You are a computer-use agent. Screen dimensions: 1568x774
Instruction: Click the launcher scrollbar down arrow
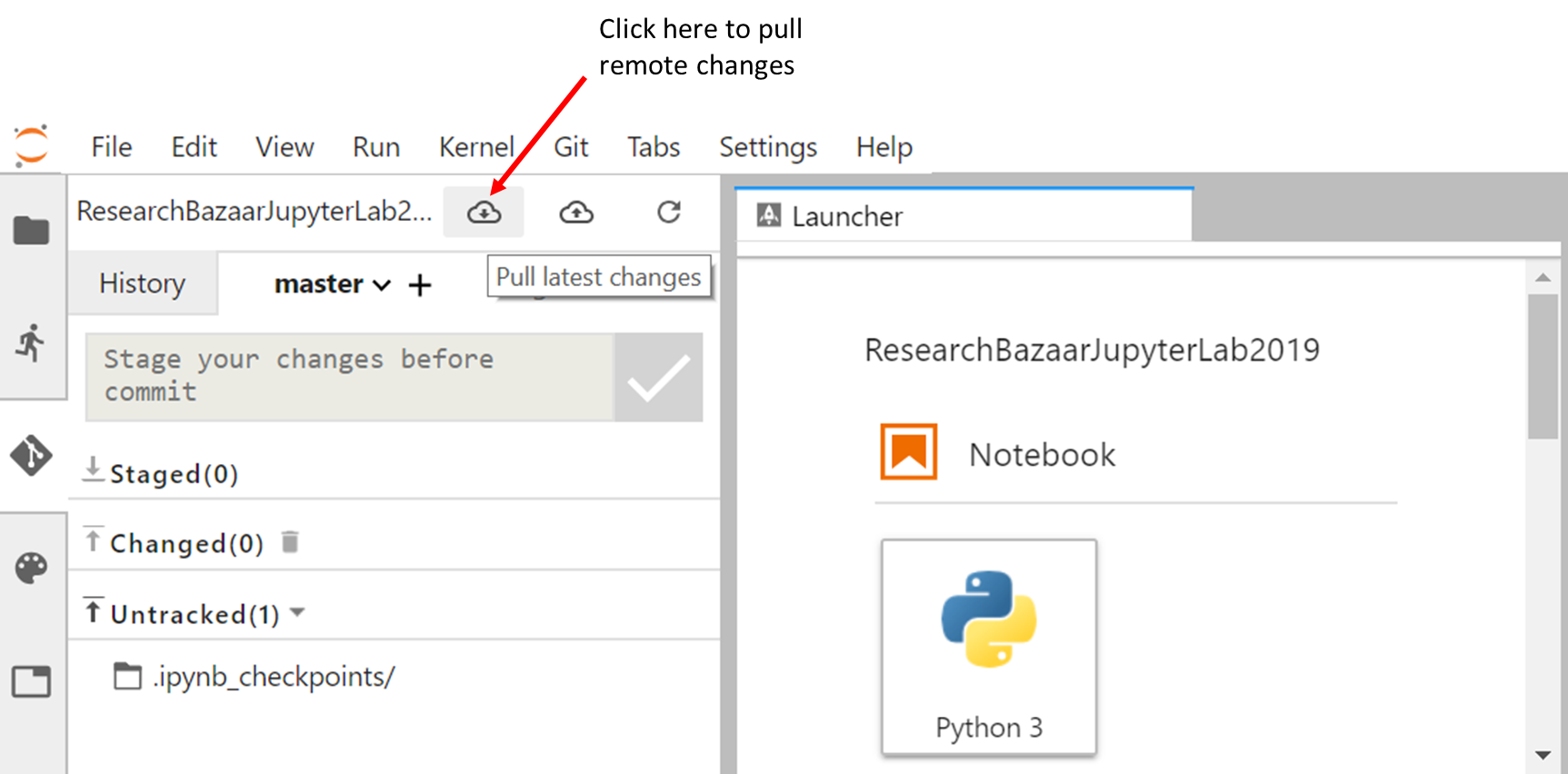(1543, 755)
